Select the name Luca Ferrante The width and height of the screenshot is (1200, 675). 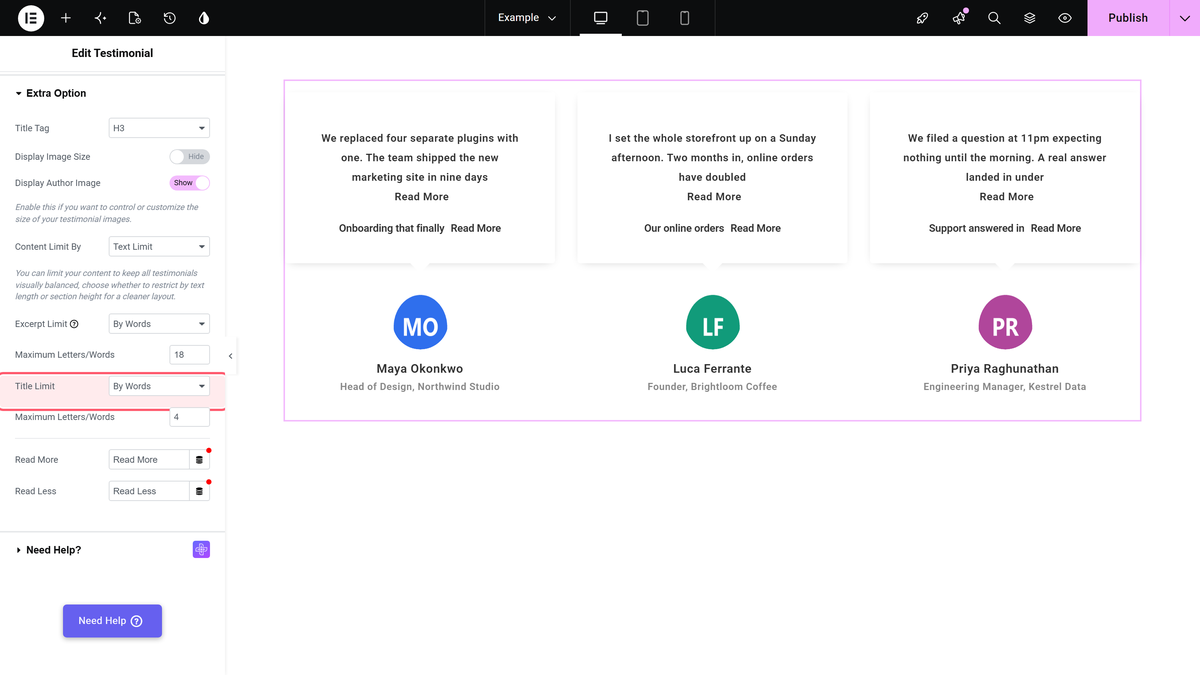713,369
